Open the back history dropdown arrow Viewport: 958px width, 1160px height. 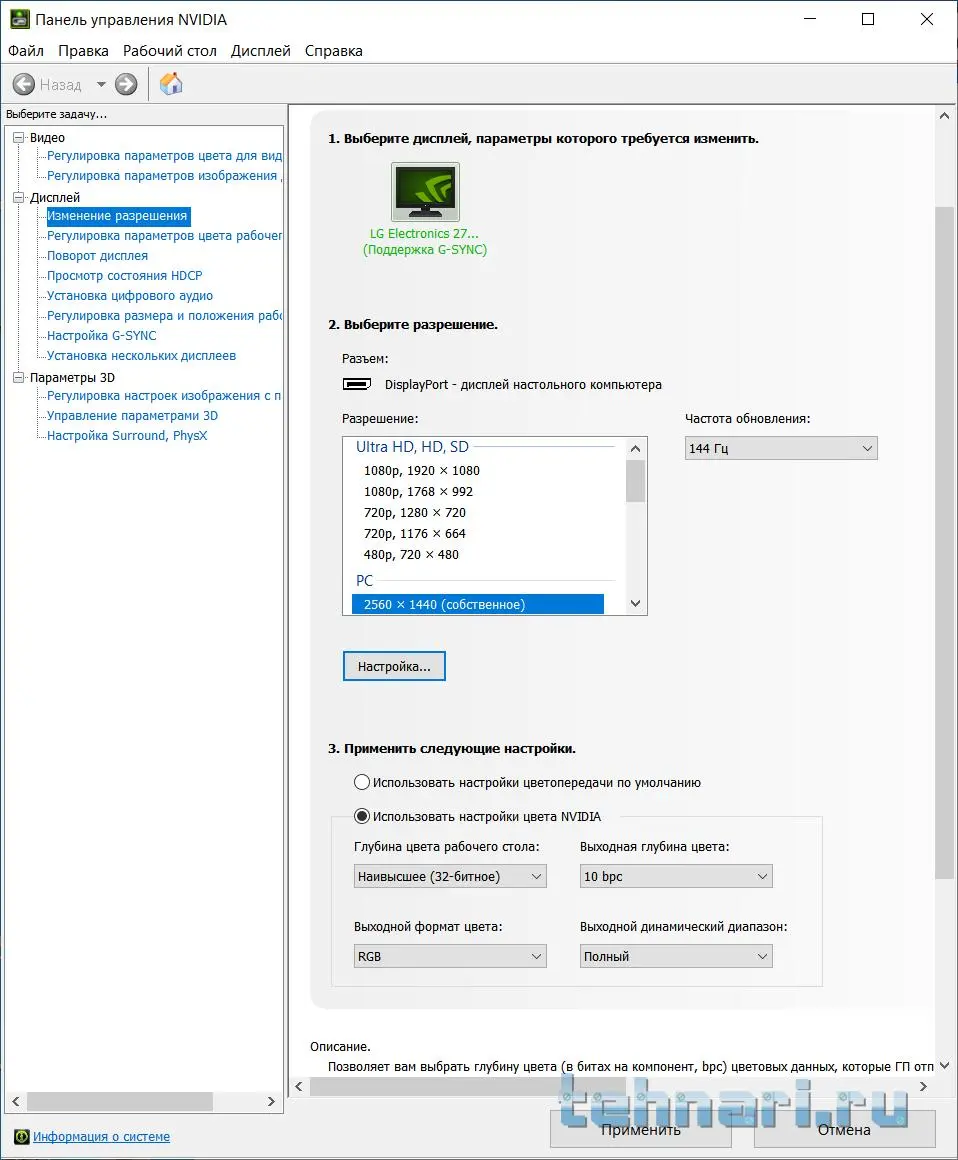101,84
